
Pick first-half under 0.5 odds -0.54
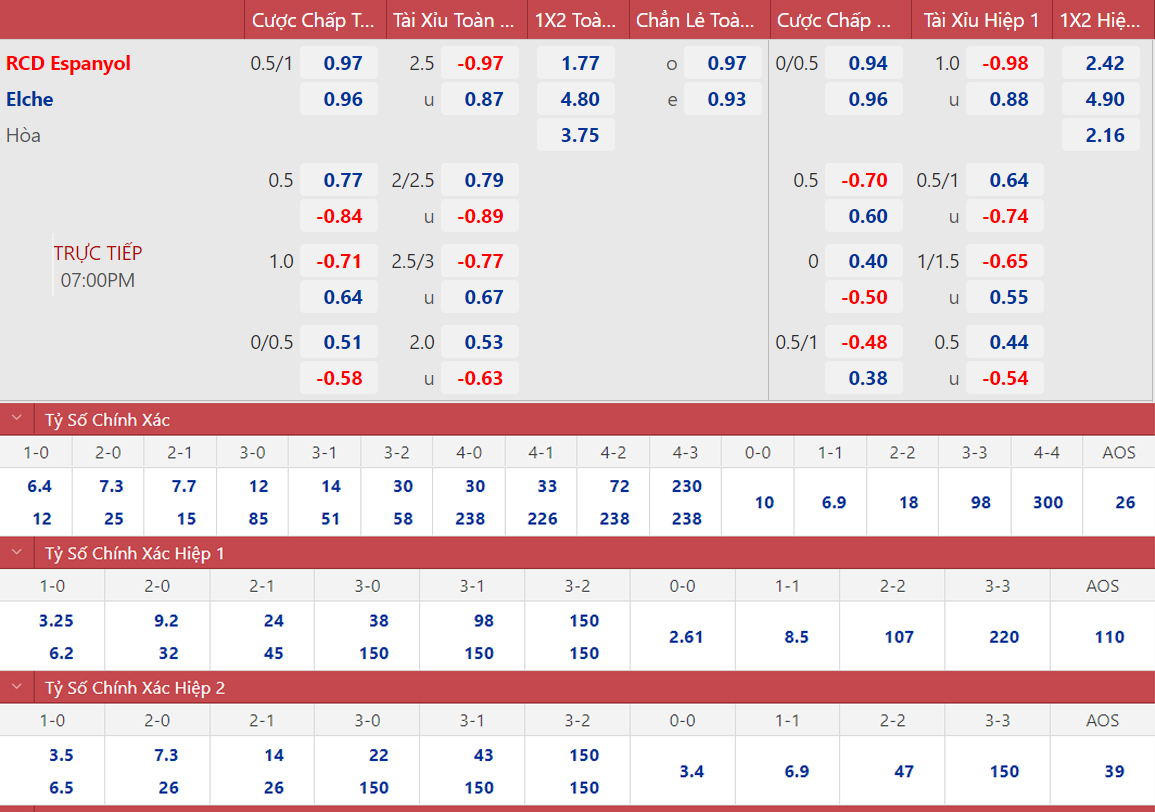(1005, 379)
